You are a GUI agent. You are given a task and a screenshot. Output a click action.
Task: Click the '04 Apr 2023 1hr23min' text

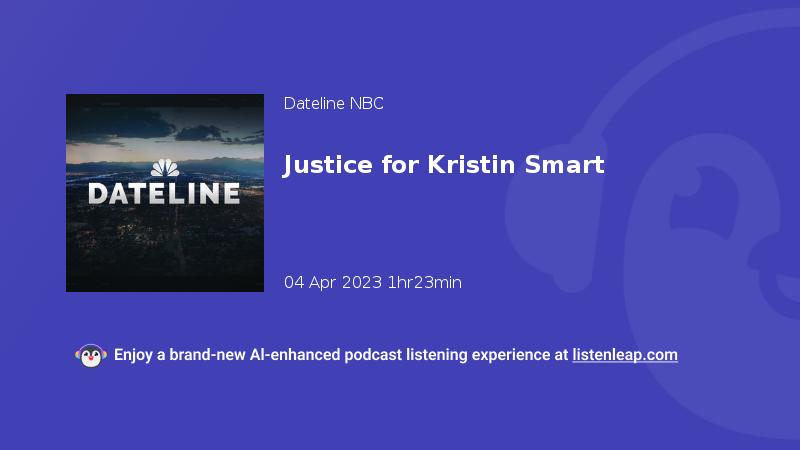click(x=373, y=282)
